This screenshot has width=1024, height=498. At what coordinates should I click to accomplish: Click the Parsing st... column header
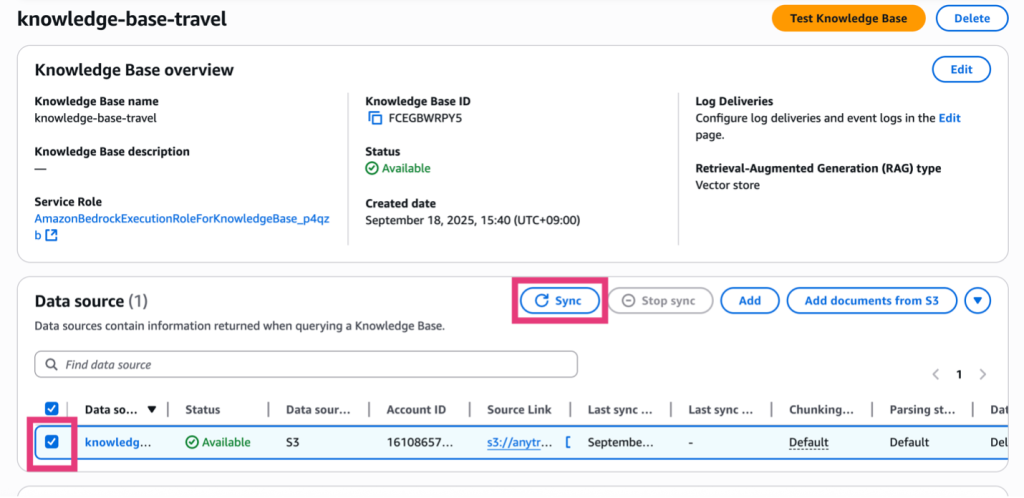(x=922, y=410)
